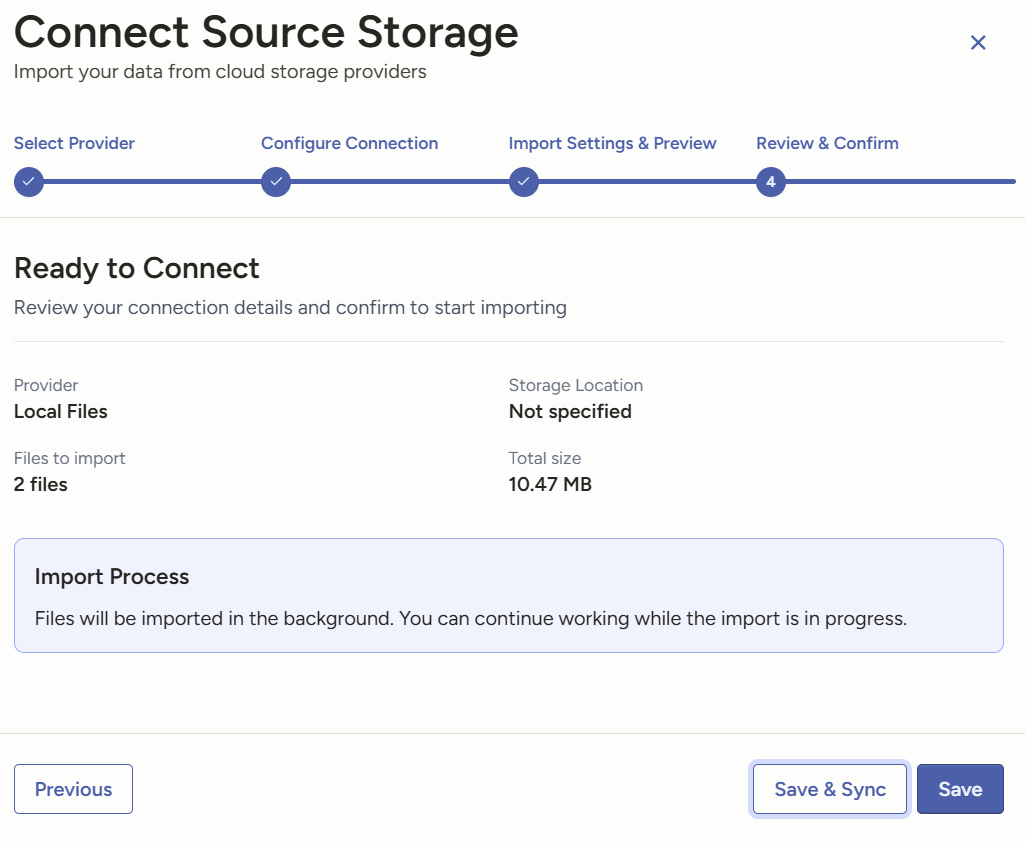The height and width of the screenshot is (843, 1025).
Task: Click the Configure Connection step checkmark circle
Action: click(276, 182)
